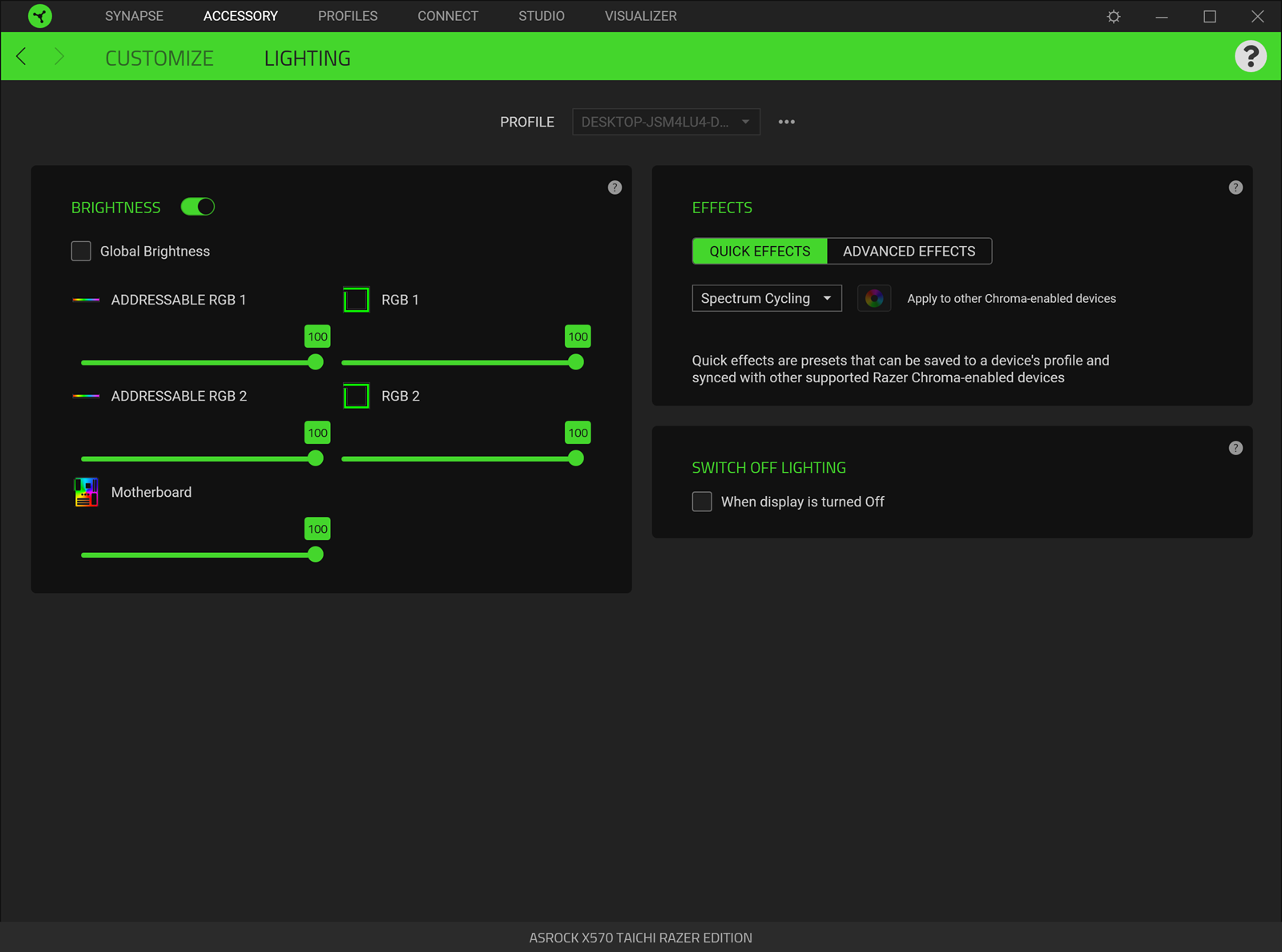Screen dimensions: 1282x952
Task: Adjust the Addressable RGB 1 brightness slider
Action: (202, 362)
